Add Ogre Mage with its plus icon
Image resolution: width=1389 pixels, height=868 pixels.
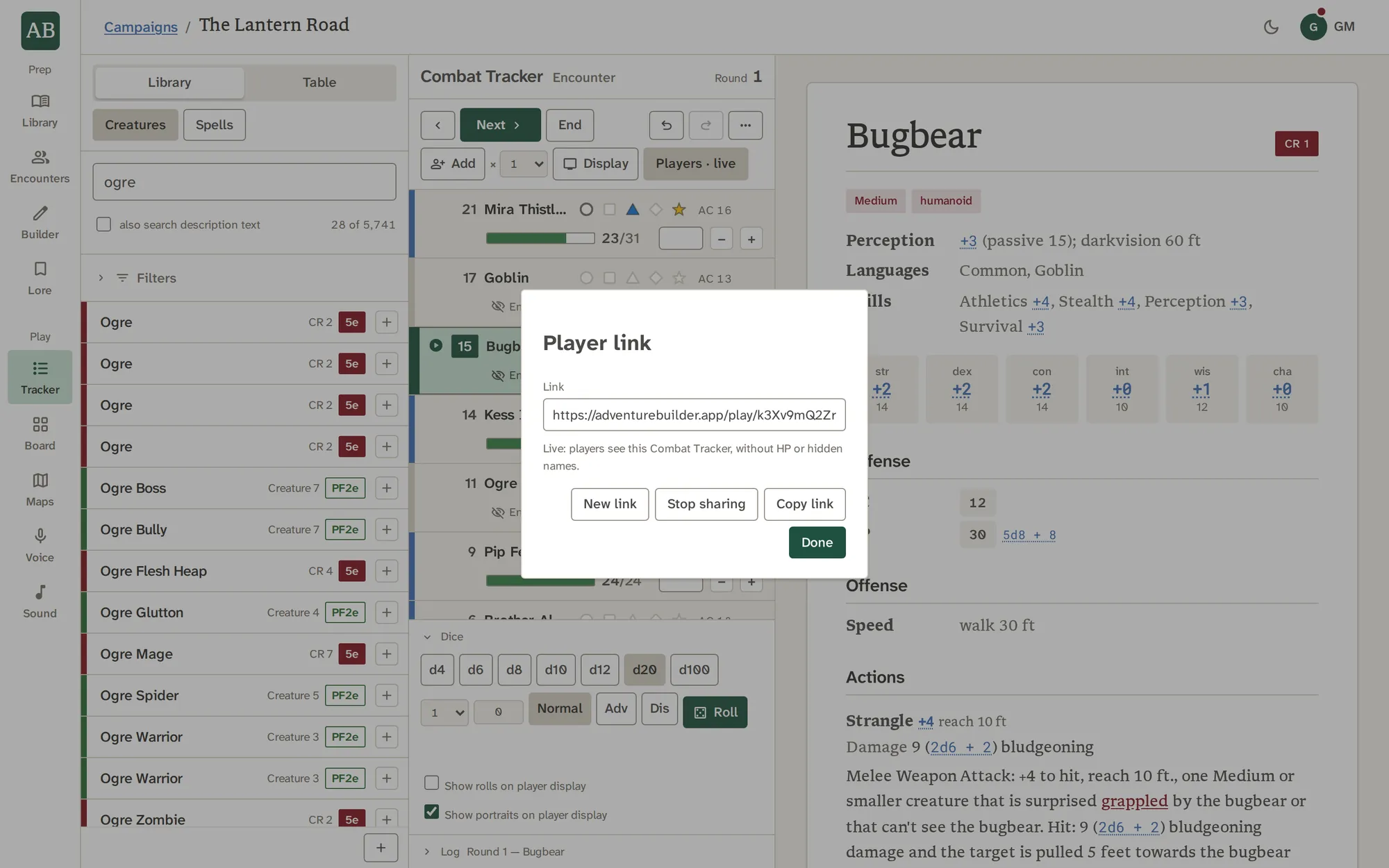[386, 654]
